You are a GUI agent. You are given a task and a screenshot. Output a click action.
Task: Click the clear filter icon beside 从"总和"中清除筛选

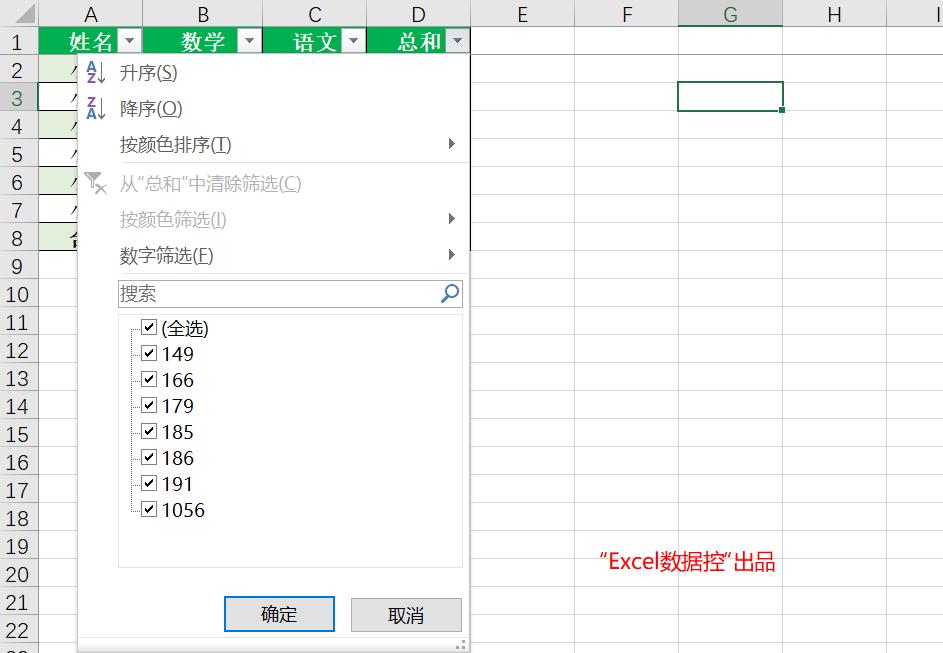(x=95, y=183)
